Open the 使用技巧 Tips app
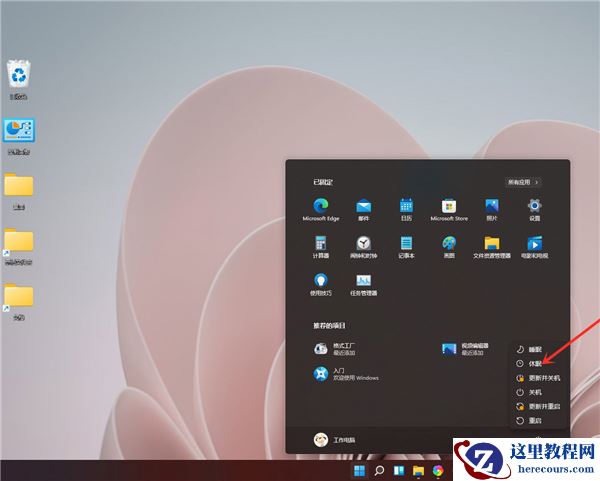This screenshot has height=481, width=600. 321,284
